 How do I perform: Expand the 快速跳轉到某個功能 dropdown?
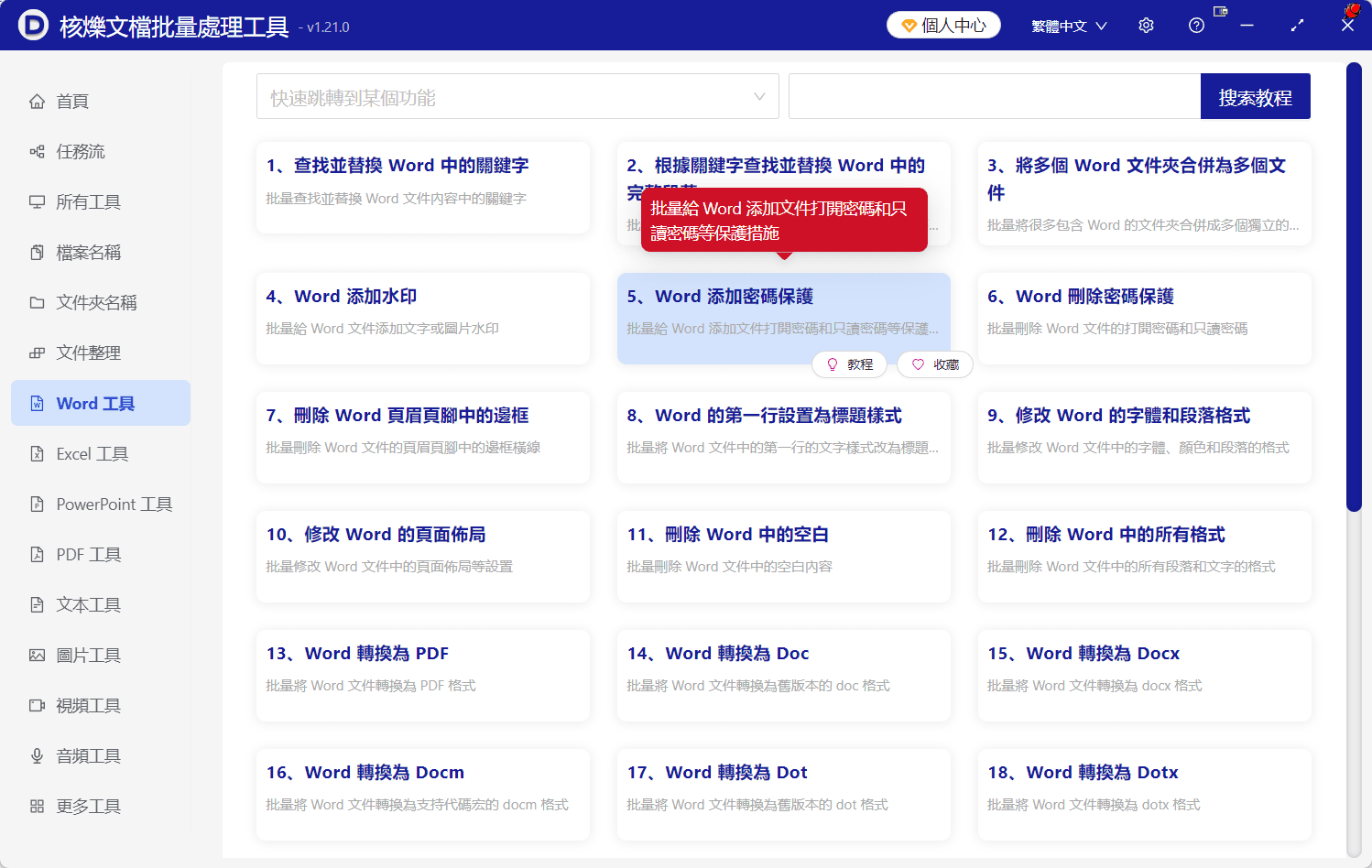click(x=517, y=95)
